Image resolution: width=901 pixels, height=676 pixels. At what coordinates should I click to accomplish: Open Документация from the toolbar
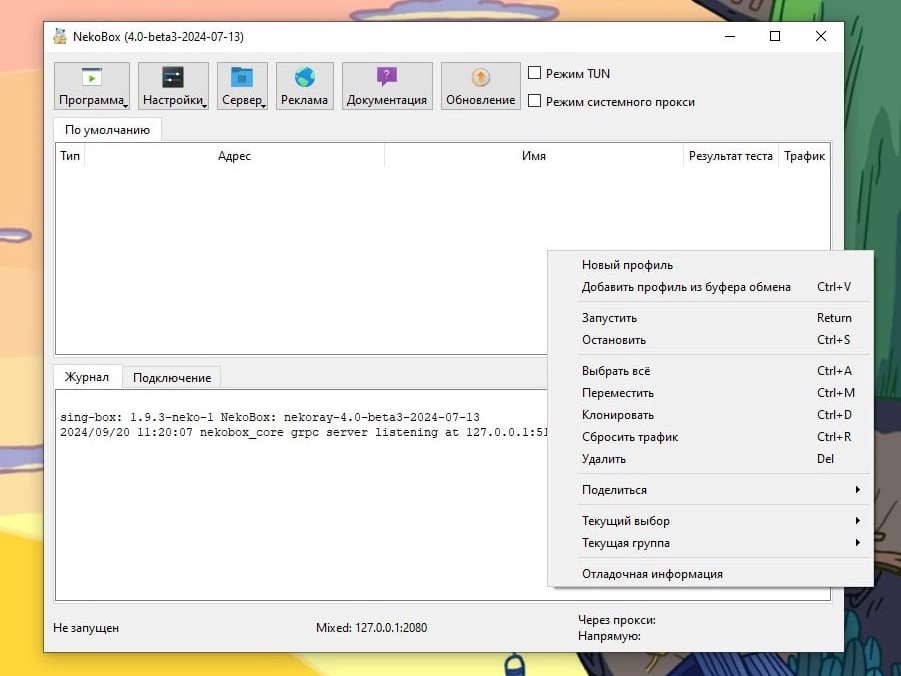coord(387,86)
